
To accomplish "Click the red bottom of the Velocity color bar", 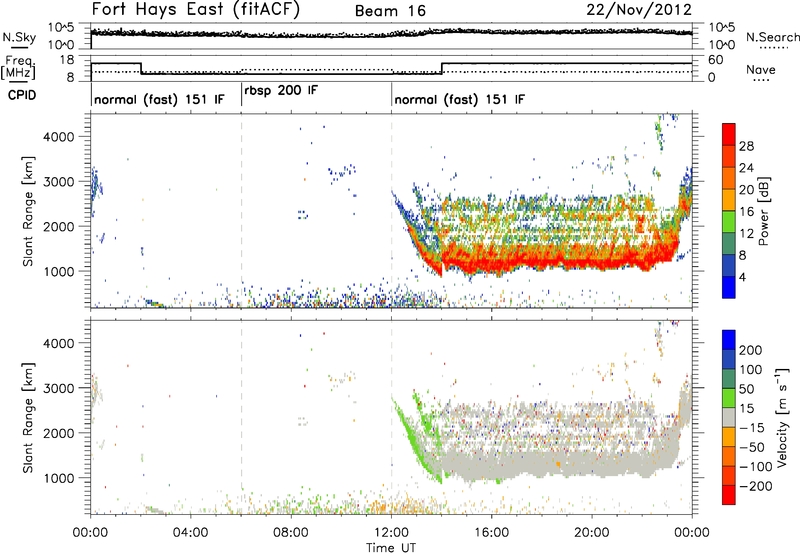I will [x=729, y=495].
